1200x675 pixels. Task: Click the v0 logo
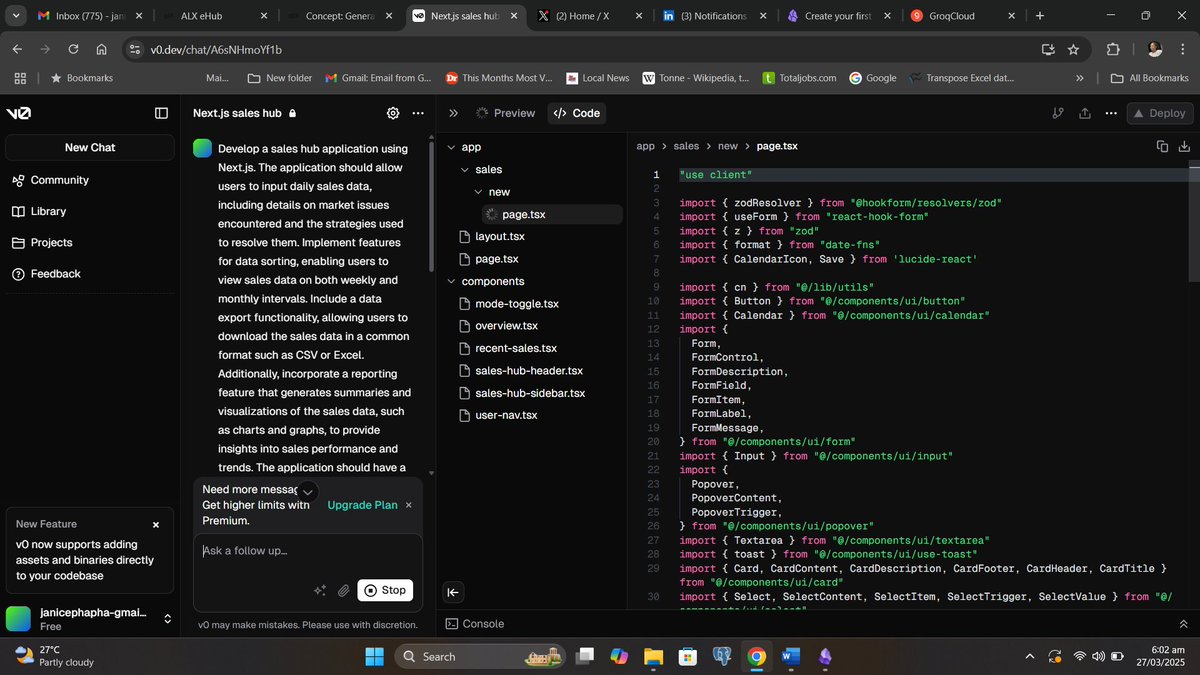coord(18,113)
